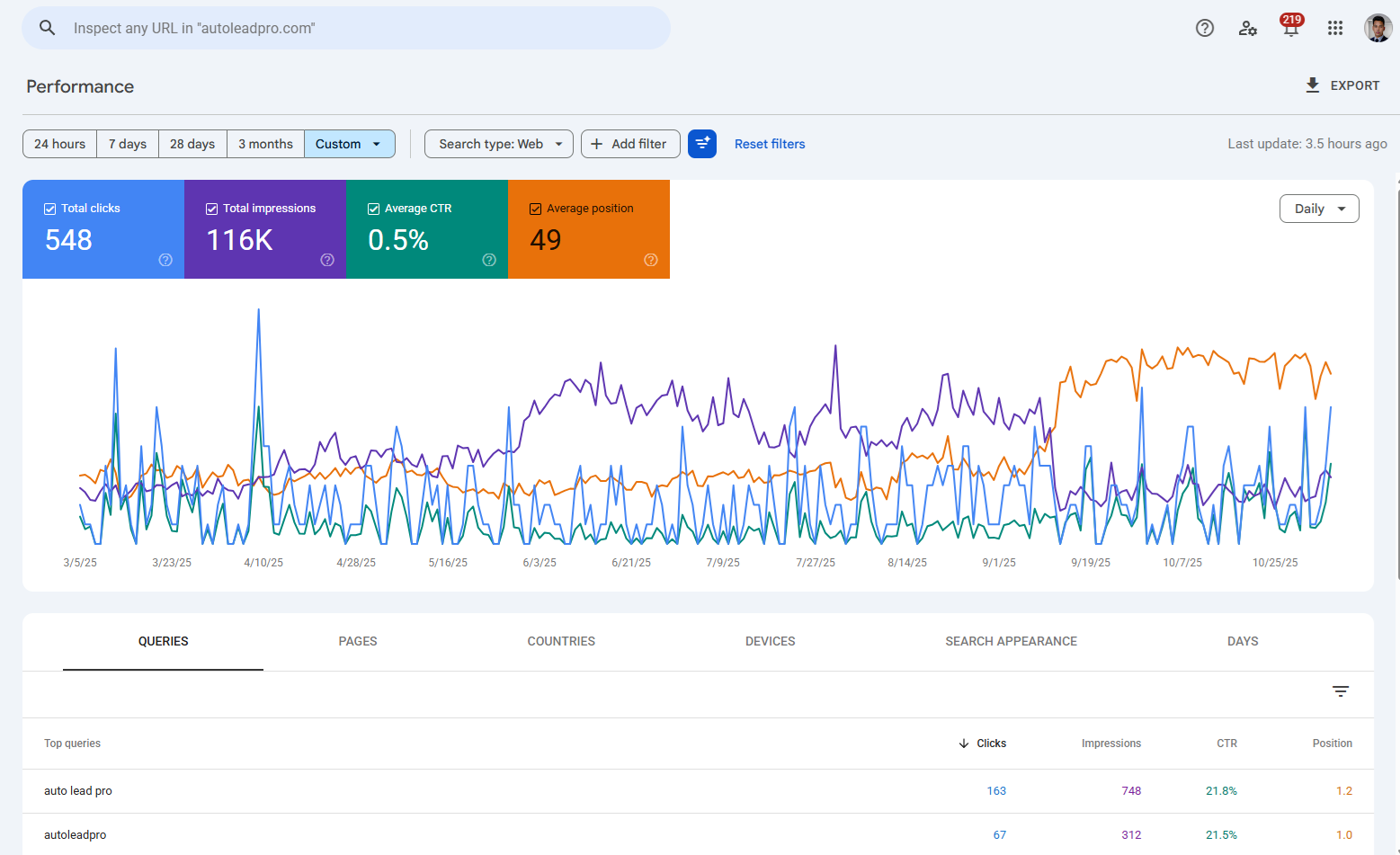Click the 21.5% CTR value
This screenshot has width=1400, height=855.
tap(1221, 835)
